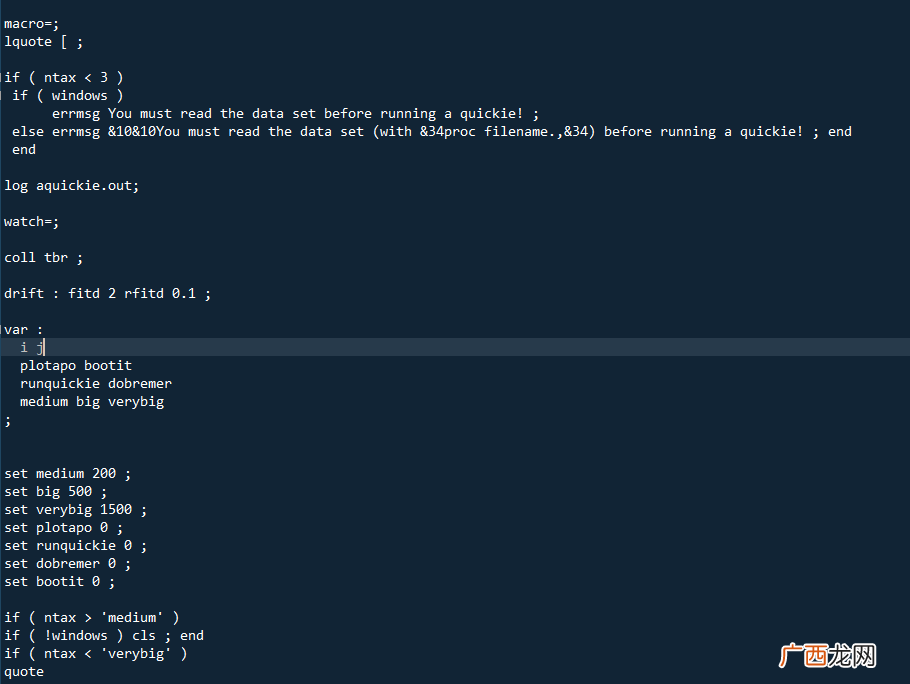Click the 'coll tbr ;' line

44,258
